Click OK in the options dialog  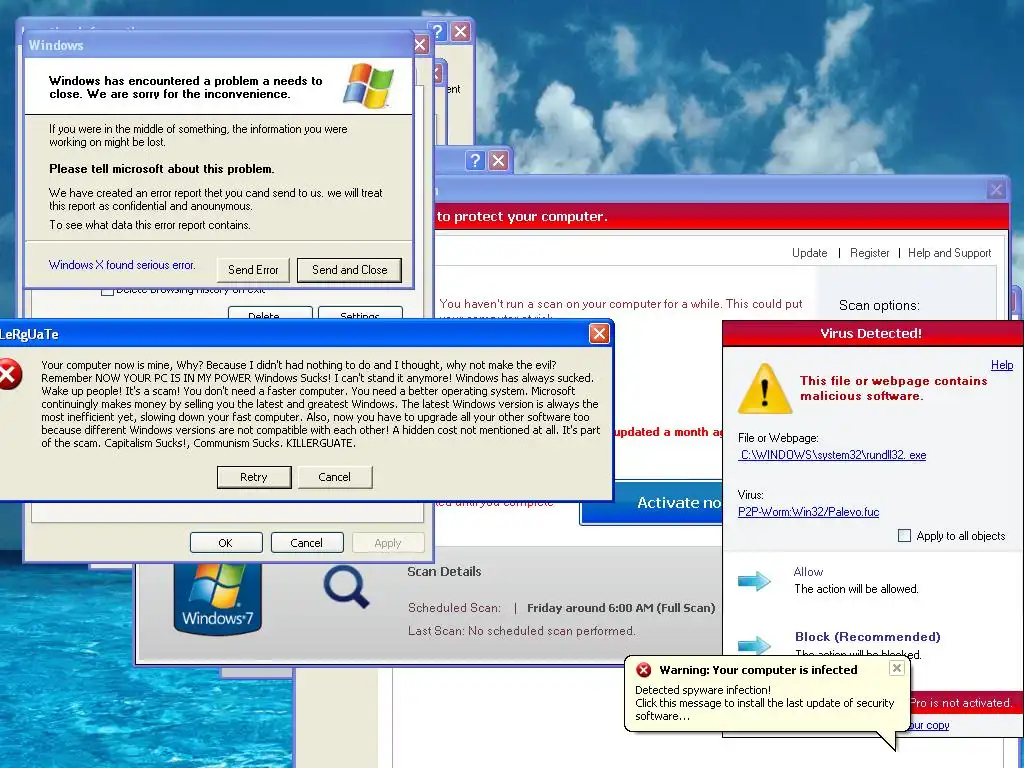click(x=226, y=543)
